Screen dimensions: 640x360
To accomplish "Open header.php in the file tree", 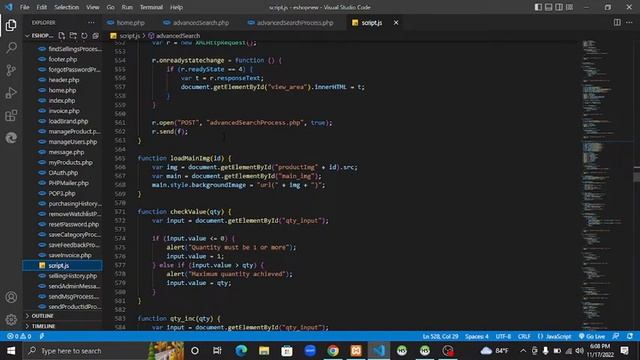I will tap(64, 80).
